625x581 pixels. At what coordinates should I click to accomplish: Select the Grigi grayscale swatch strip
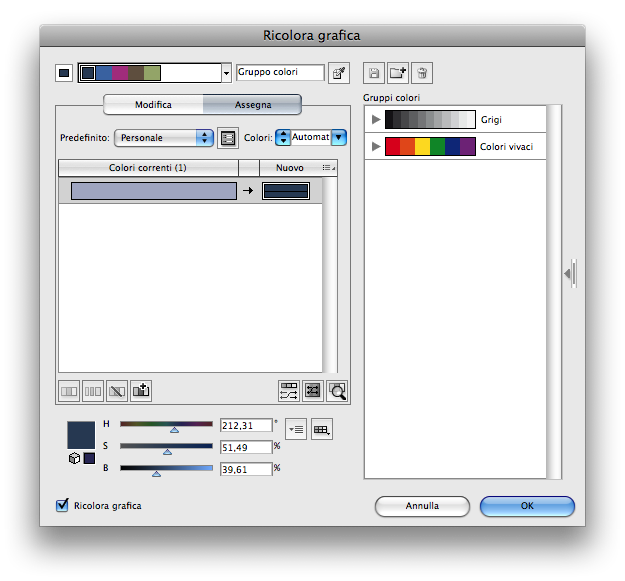point(430,120)
